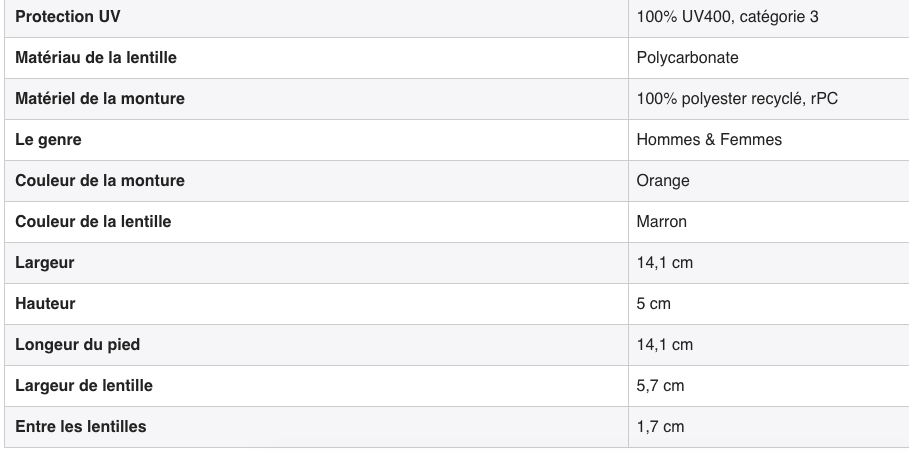Select the 100% polyester recyclé, rPC text
This screenshot has height=451, width=909.
point(737,99)
